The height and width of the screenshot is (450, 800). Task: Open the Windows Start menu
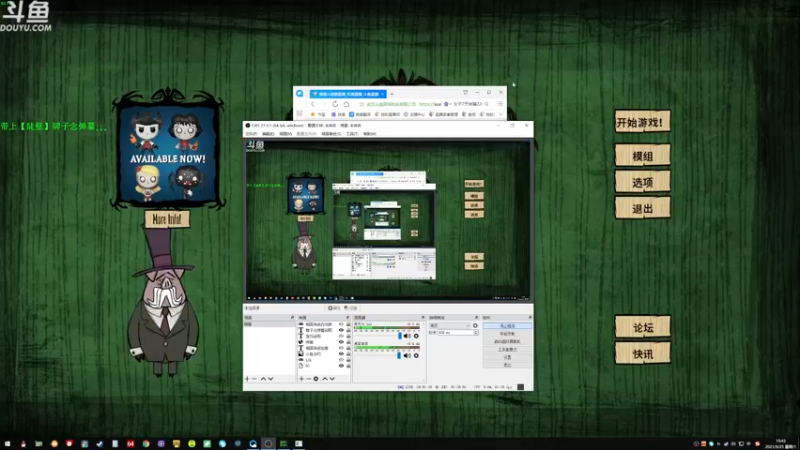pyautogui.click(x=7, y=444)
